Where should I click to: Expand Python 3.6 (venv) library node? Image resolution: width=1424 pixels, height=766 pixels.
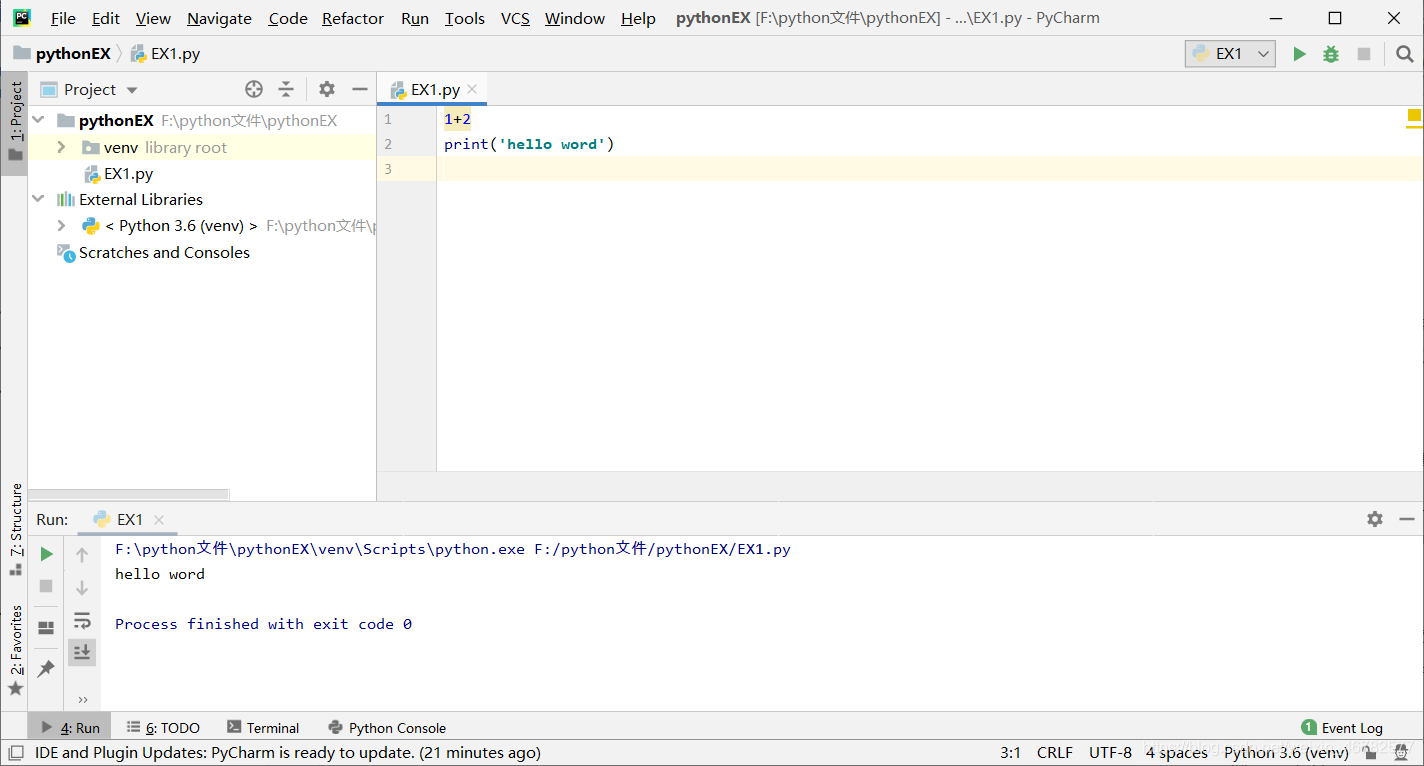click(x=61, y=226)
